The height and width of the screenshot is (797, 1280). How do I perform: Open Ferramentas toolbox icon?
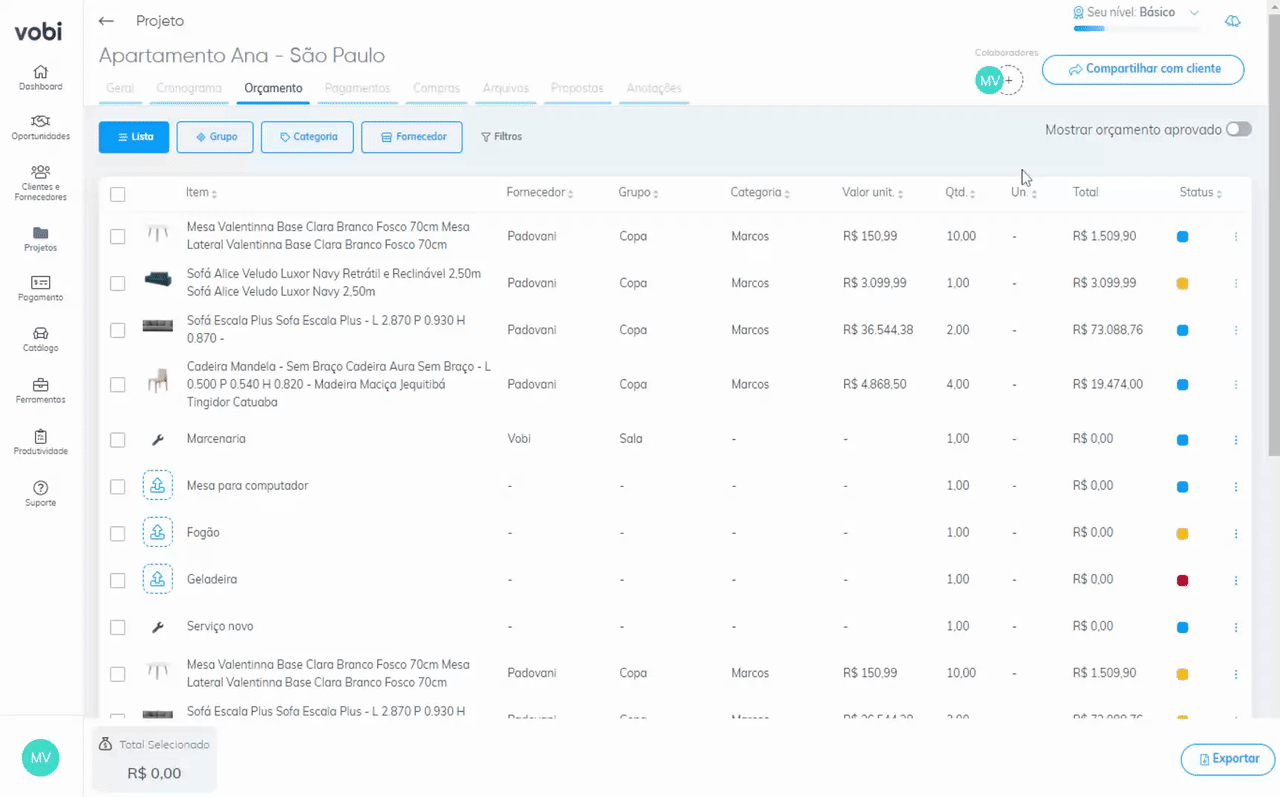click(40, 386)
